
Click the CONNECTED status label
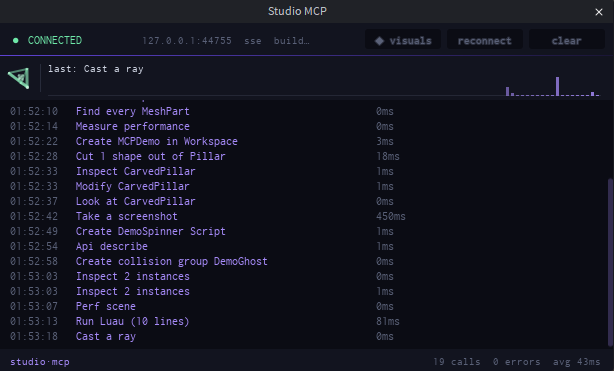55,40
